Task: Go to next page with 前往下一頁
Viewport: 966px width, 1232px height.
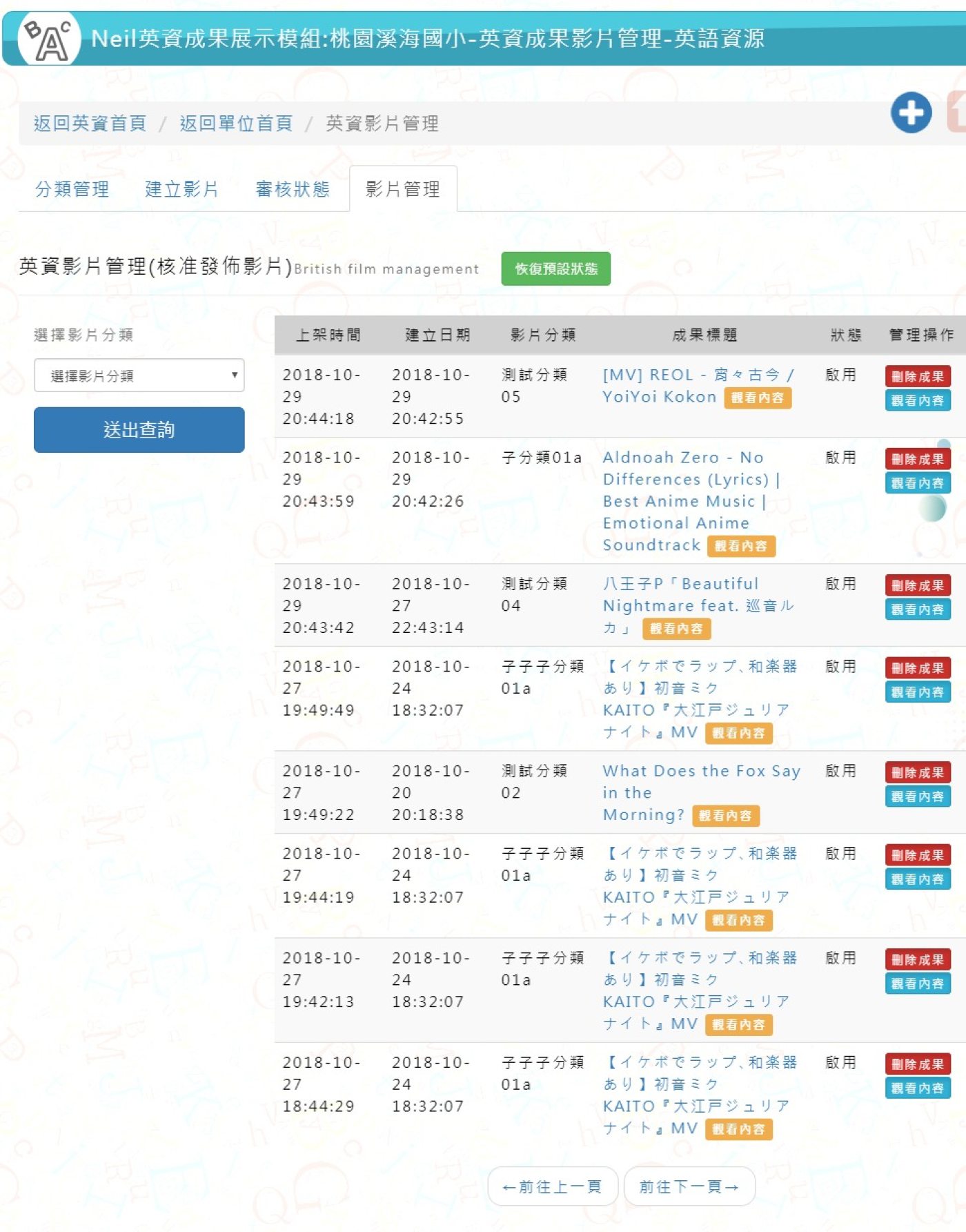Action: 689,1186
